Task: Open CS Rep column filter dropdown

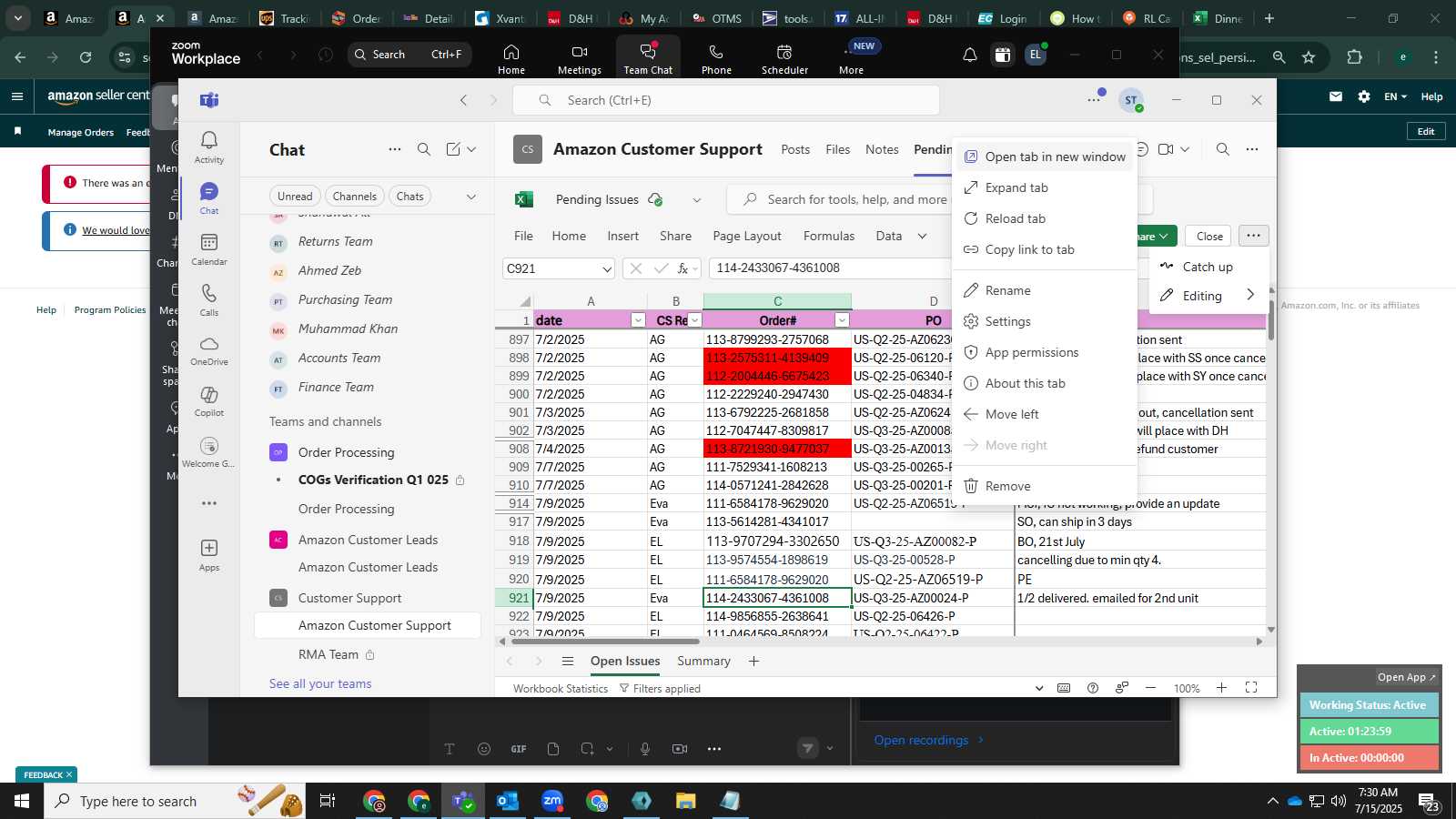Action: [695, 320]
